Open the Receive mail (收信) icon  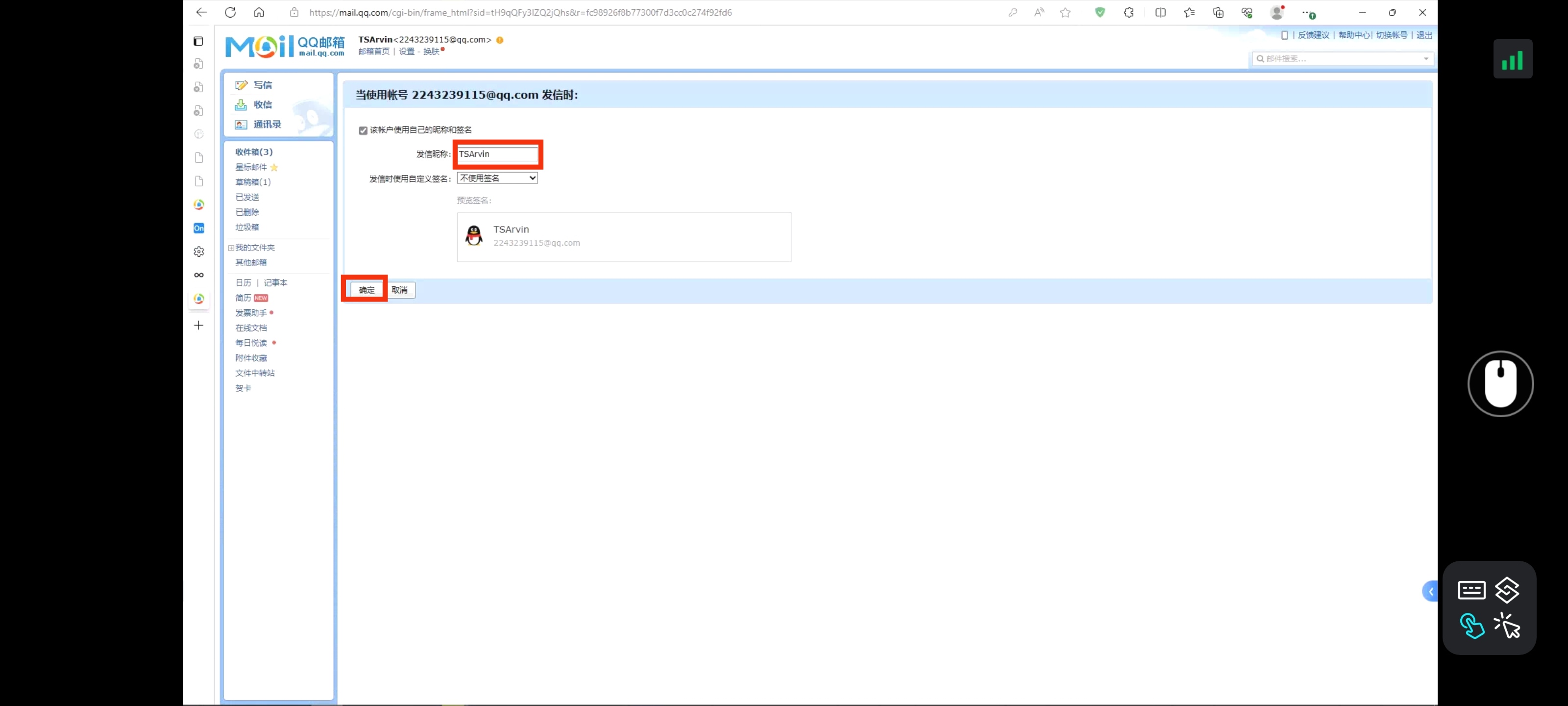(241, 105)
